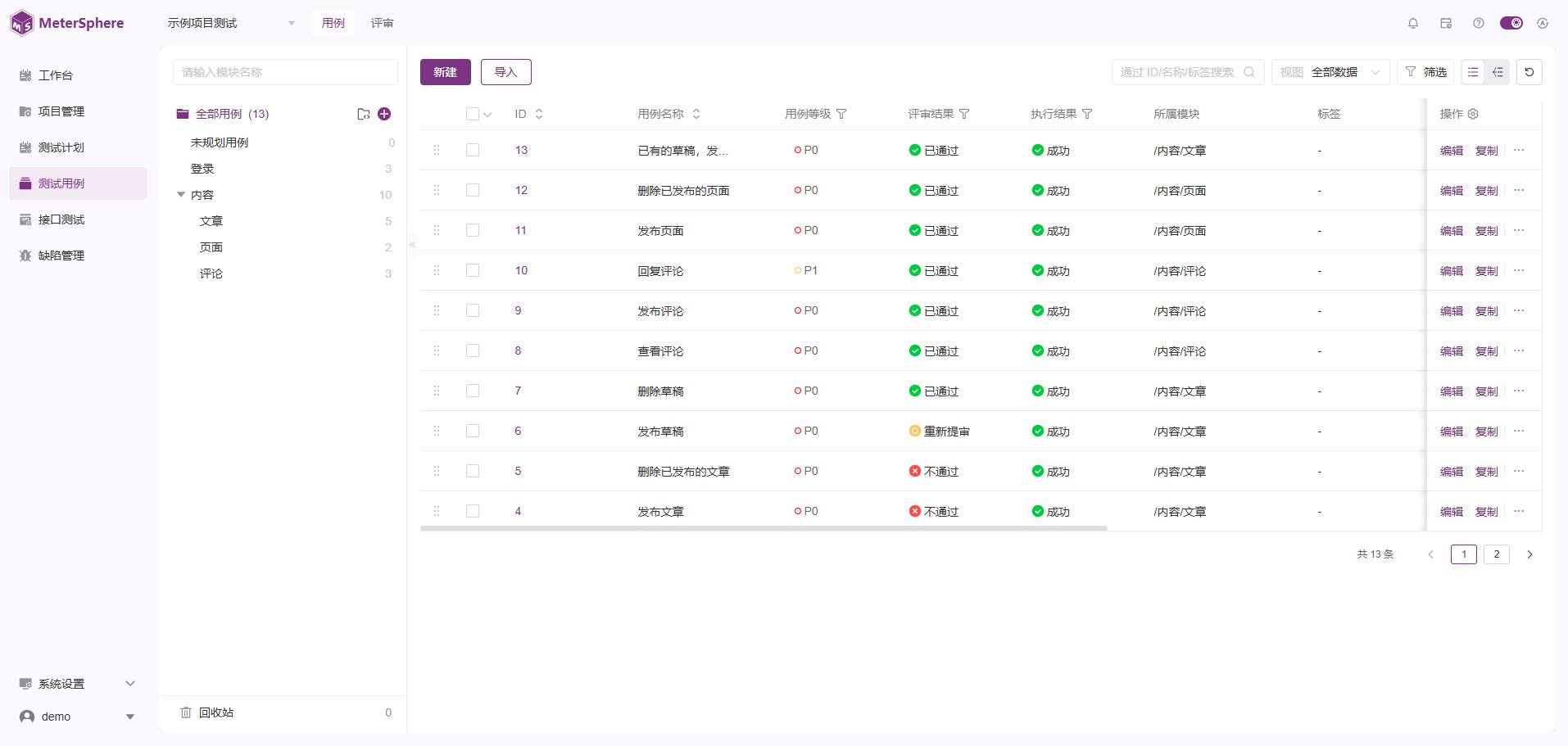
Task: Click the next page arrow
Action: (1529, 554)
